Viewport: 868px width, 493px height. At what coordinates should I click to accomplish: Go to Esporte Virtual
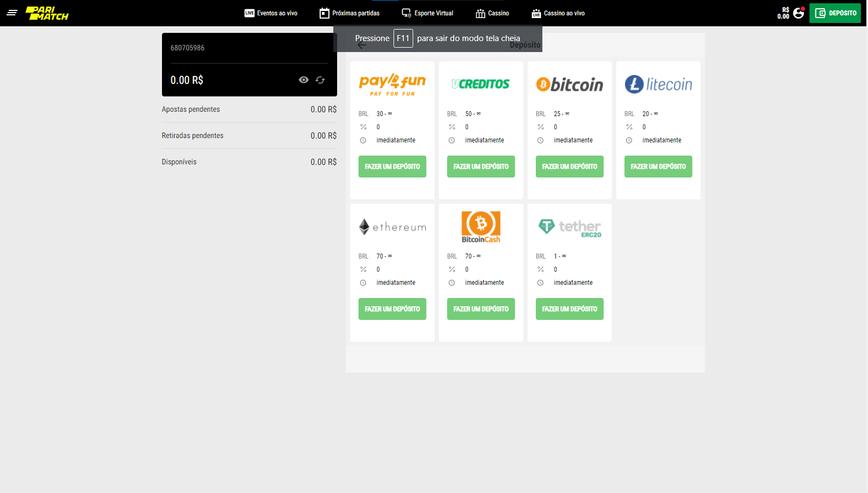[x=427, y=13]
